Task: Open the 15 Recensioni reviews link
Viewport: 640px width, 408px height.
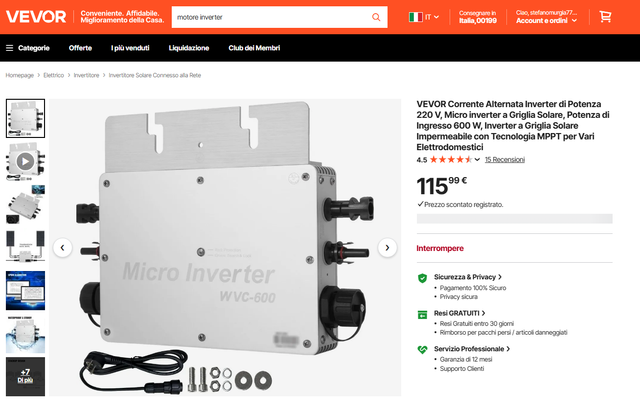Action: pos(504,160)
